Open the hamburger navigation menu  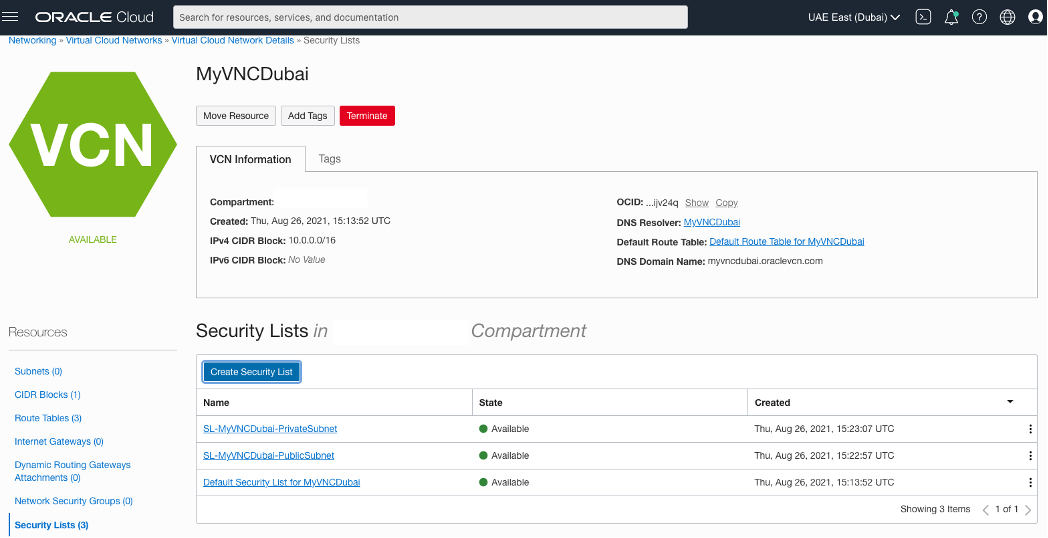(11, 17)
